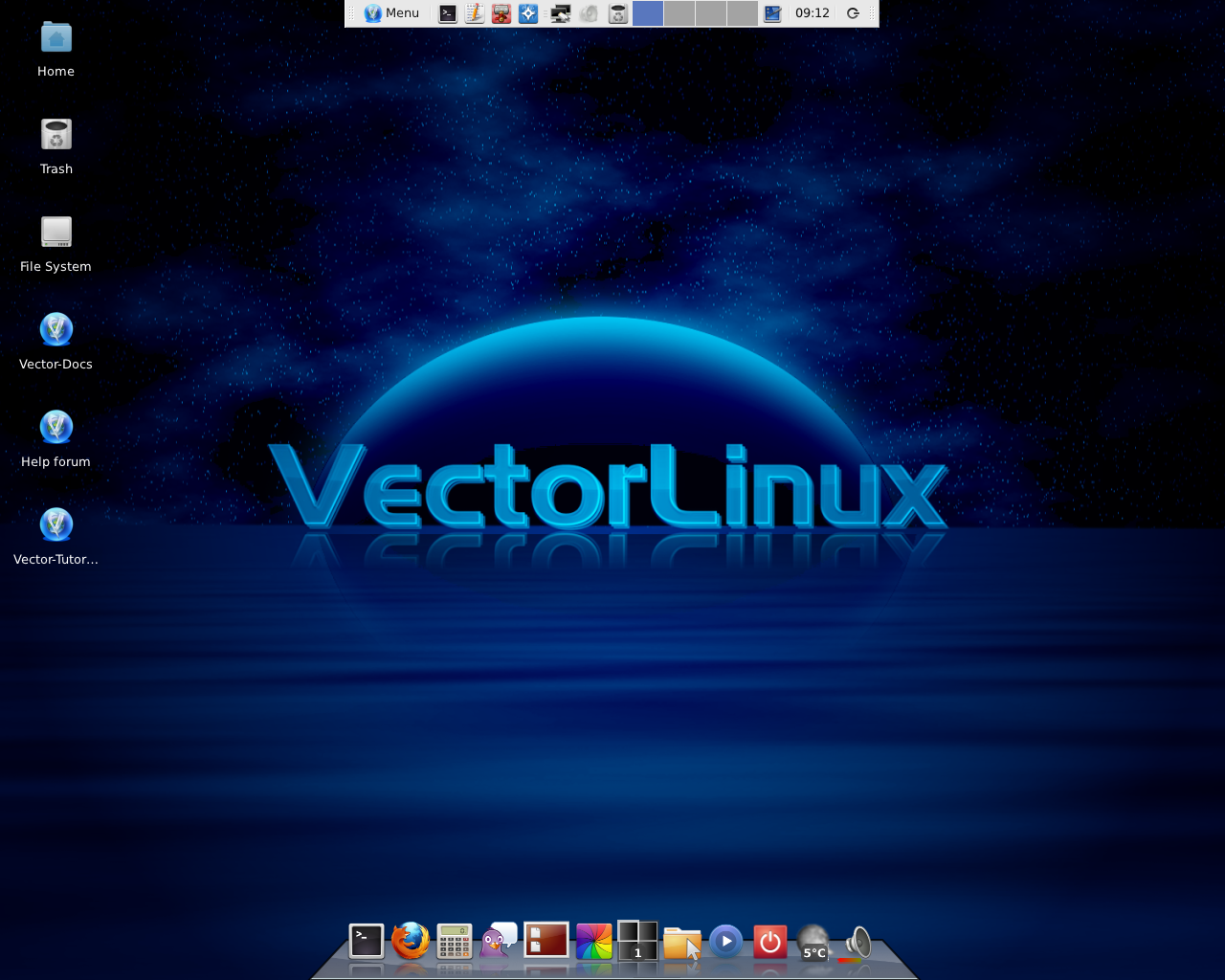Open the Firefox web browser from the dock
This screenshot has width=1225, height=980.
(411, 942)
